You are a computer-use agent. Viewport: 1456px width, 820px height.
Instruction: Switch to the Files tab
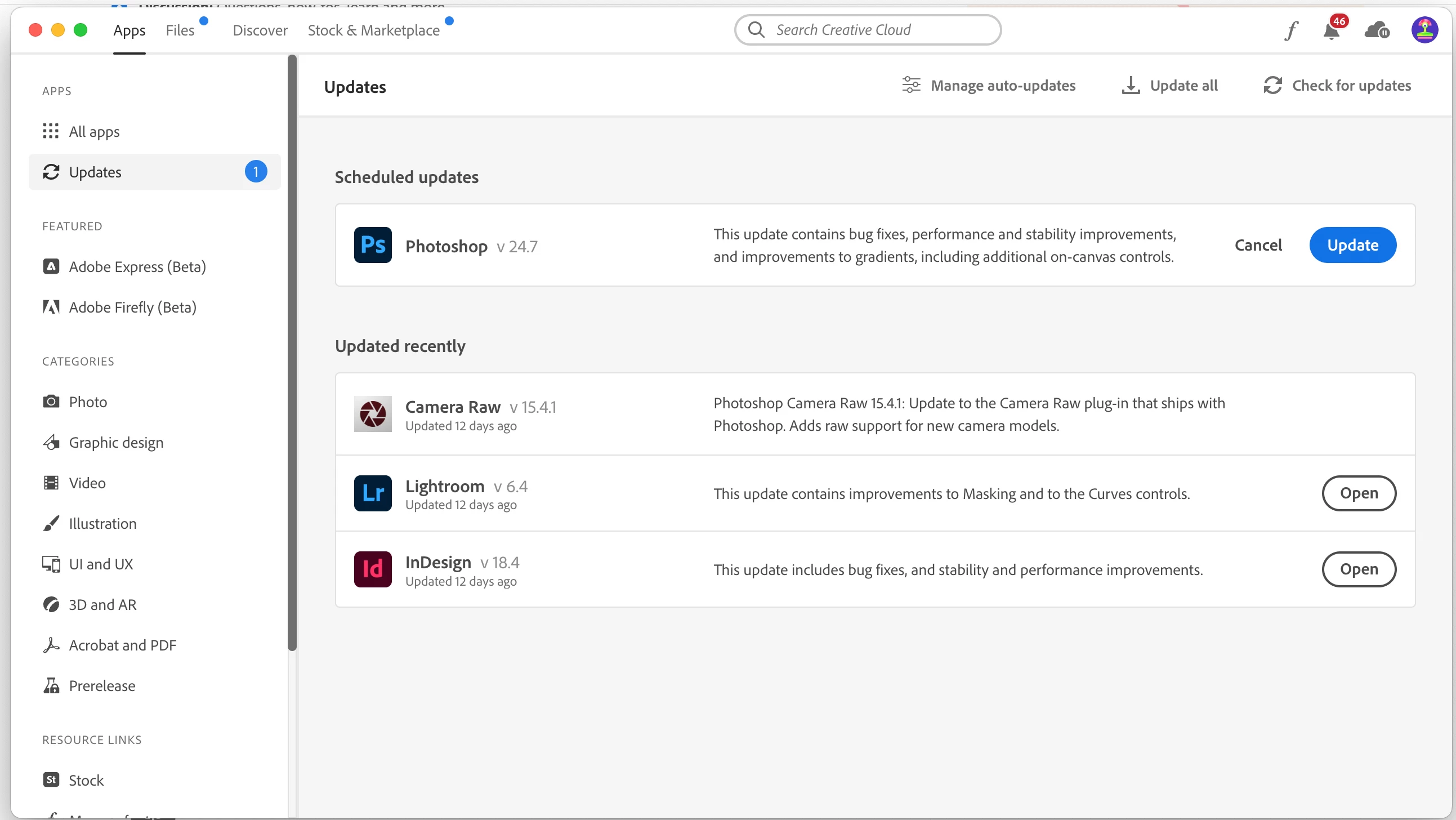(x=180, y=30)
